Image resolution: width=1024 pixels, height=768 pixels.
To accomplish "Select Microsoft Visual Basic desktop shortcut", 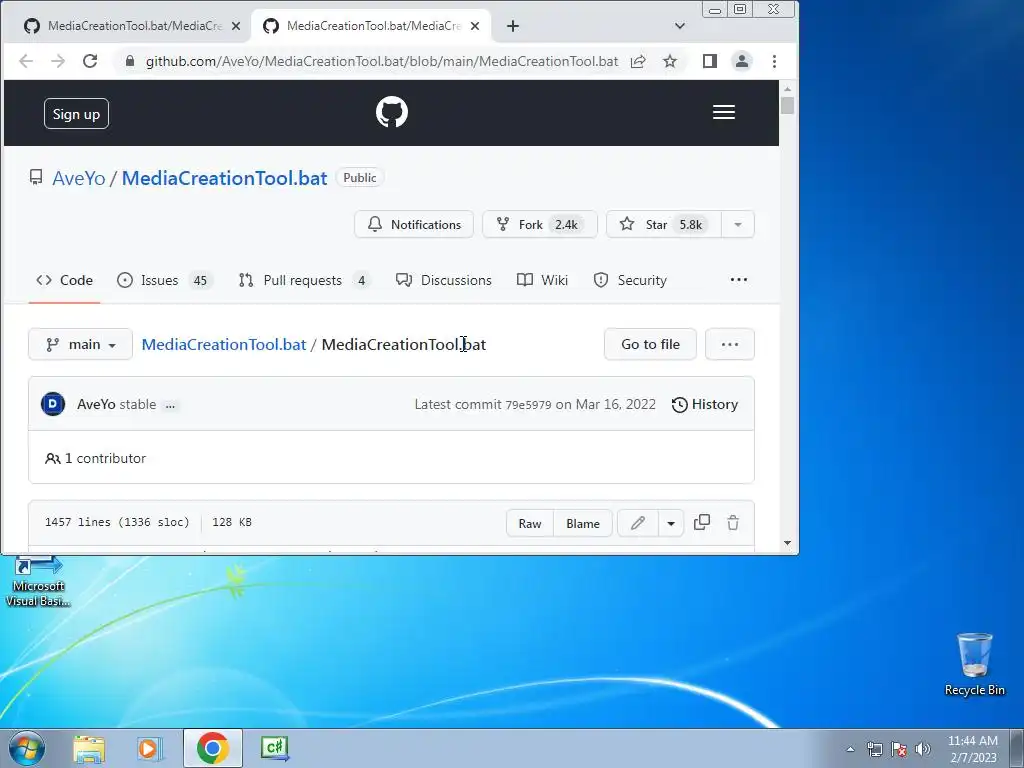I will click(x=38, y=583).
